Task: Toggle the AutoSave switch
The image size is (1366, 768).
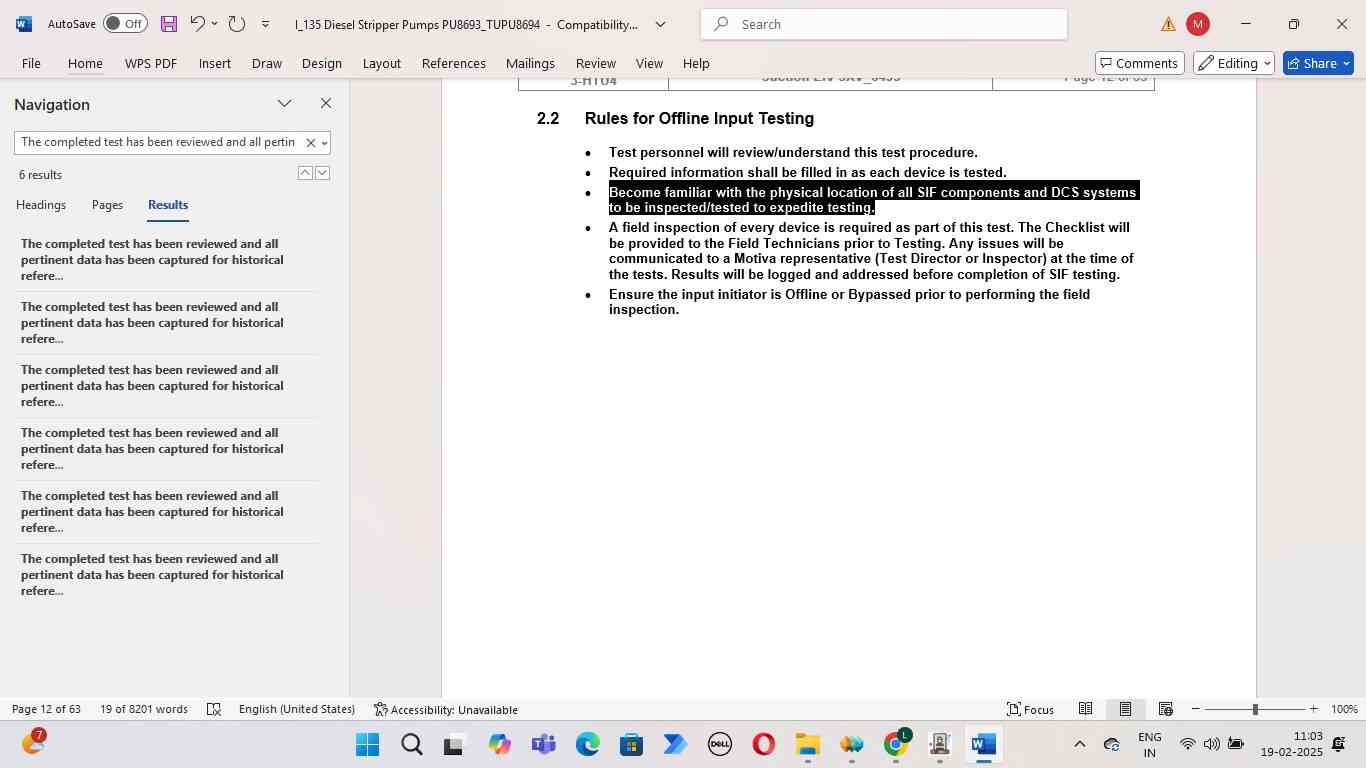Action: tap(125, 23)
